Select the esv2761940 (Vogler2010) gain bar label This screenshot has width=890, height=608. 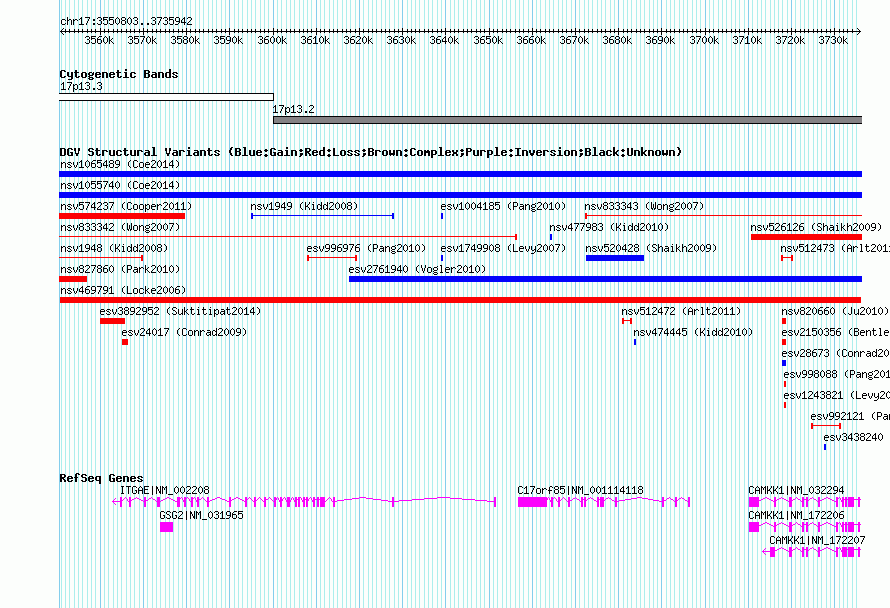[417, 269]
